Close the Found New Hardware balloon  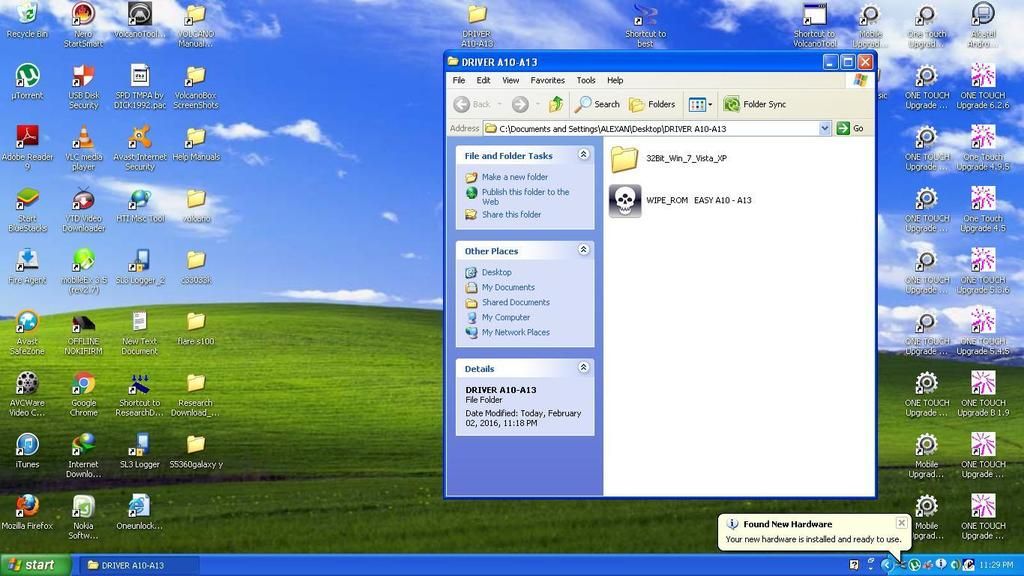click(901, 523)
